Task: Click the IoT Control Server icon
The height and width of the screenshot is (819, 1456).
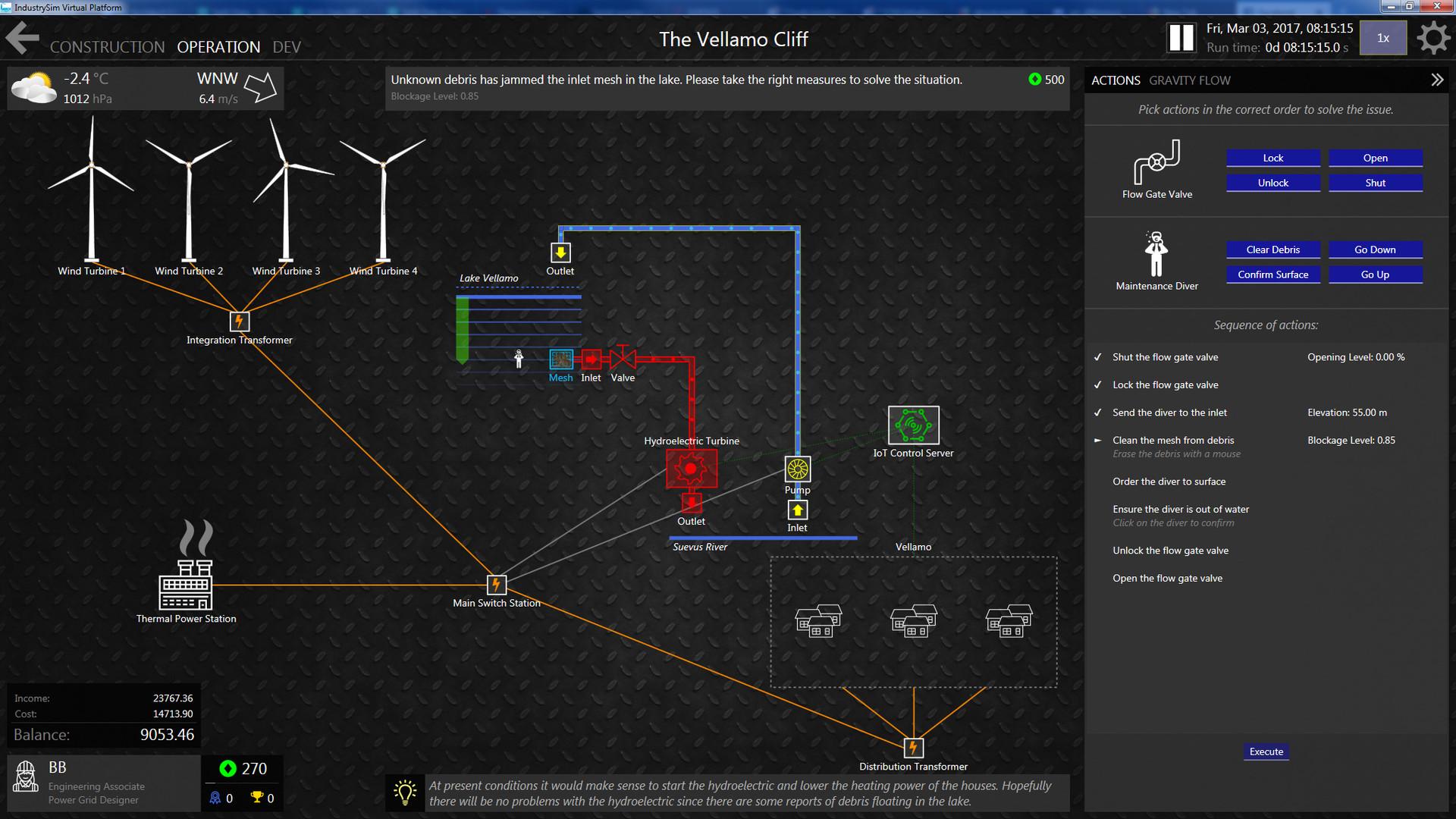Action: click(913, 425)
